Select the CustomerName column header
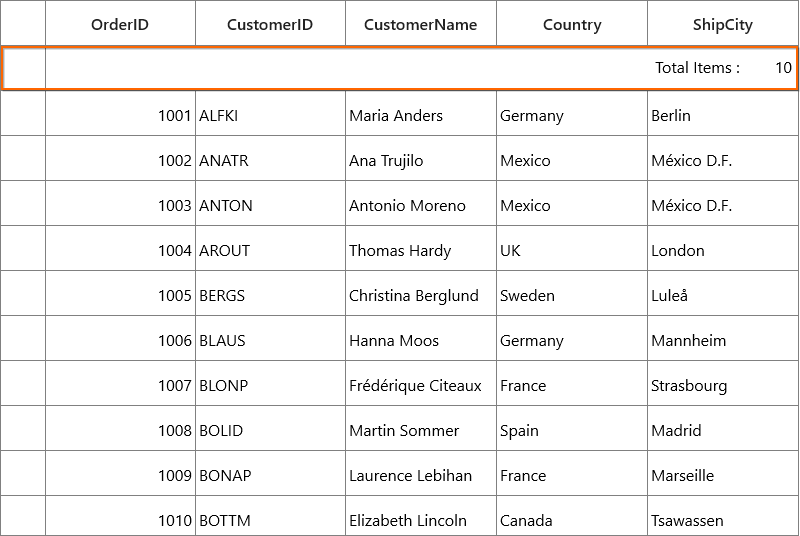 421,24
